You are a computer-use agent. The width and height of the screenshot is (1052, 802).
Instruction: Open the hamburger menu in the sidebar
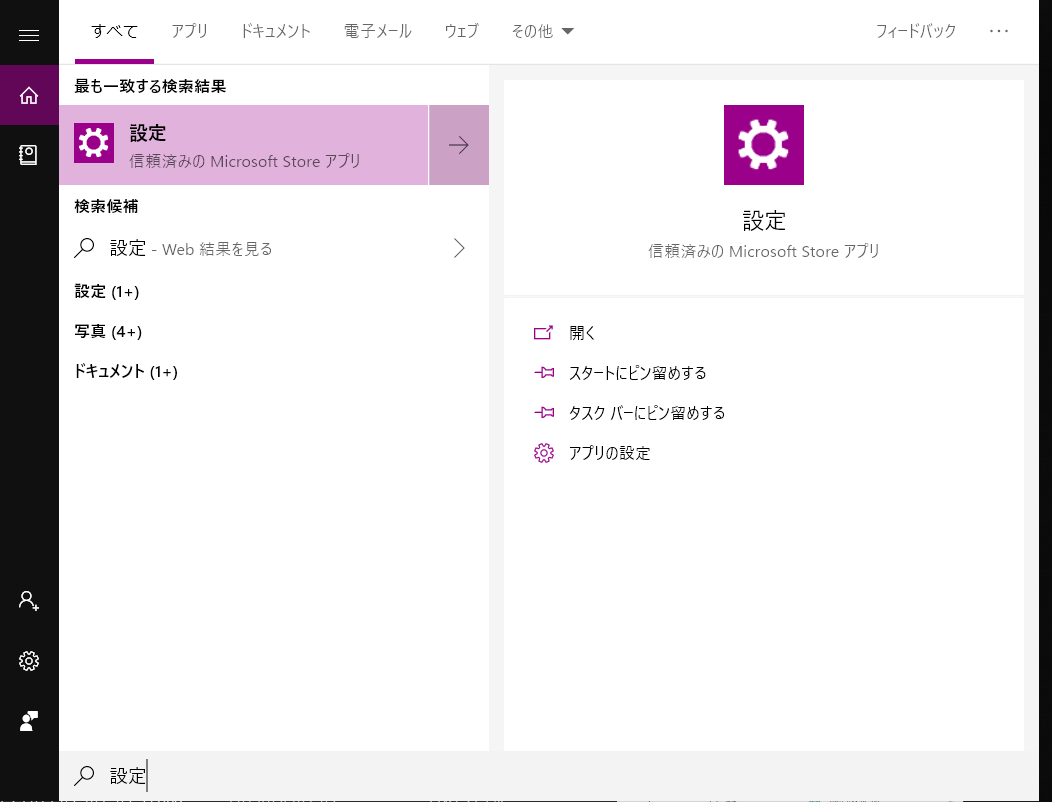[29, 36]
